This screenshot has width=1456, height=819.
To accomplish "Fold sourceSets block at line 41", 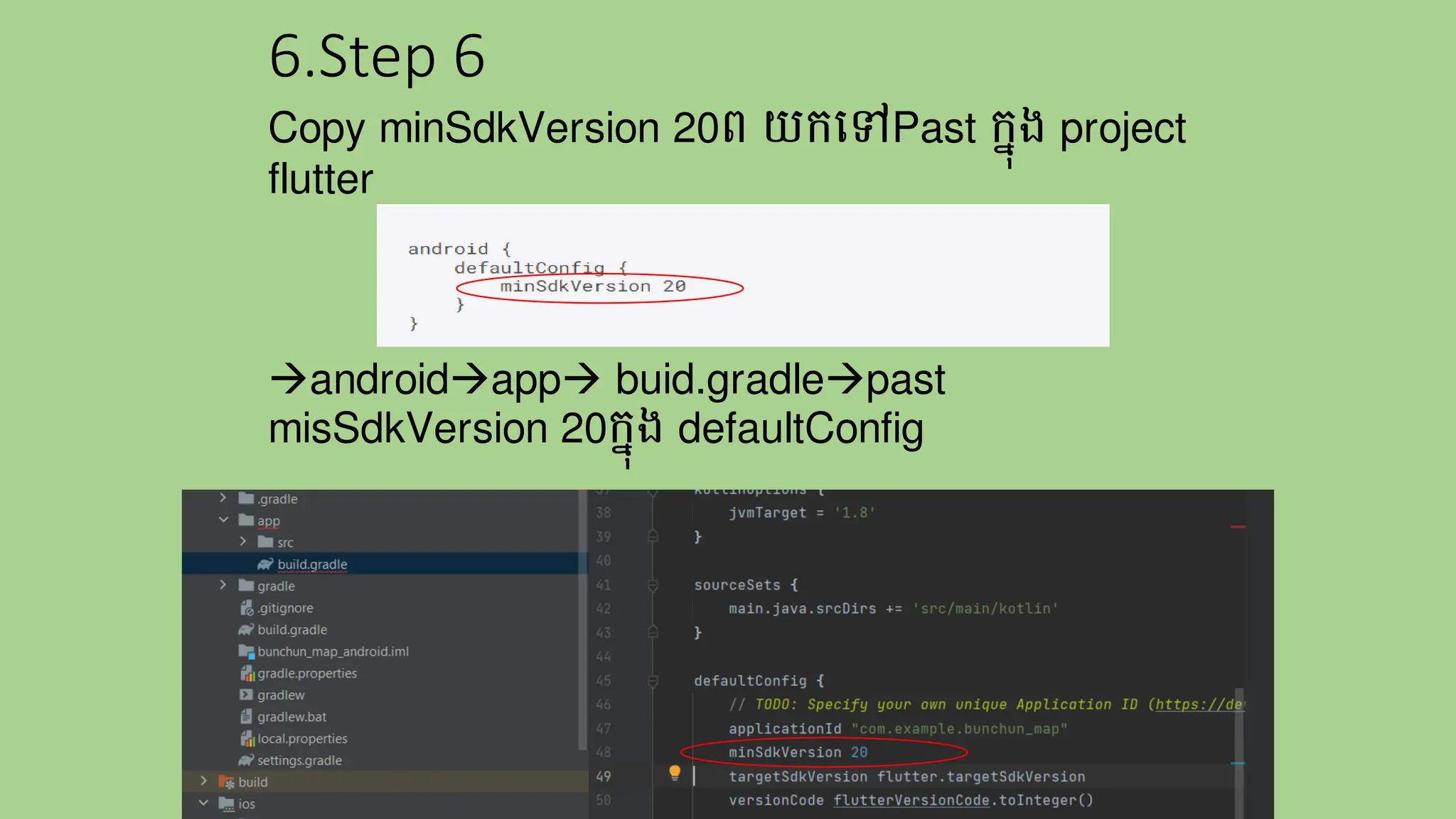I will tap(653, 585).
